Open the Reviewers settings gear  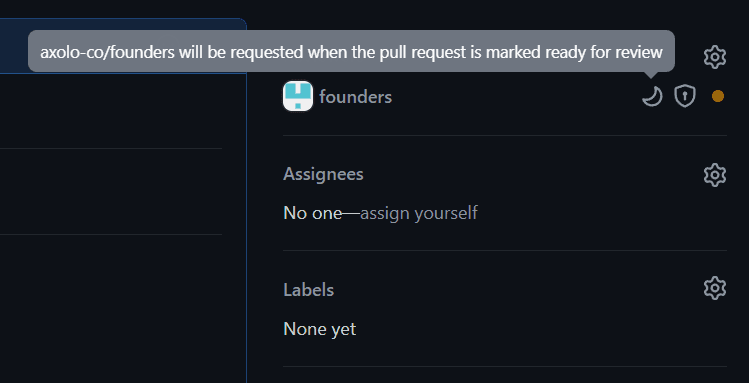click(x=715, y=58)
